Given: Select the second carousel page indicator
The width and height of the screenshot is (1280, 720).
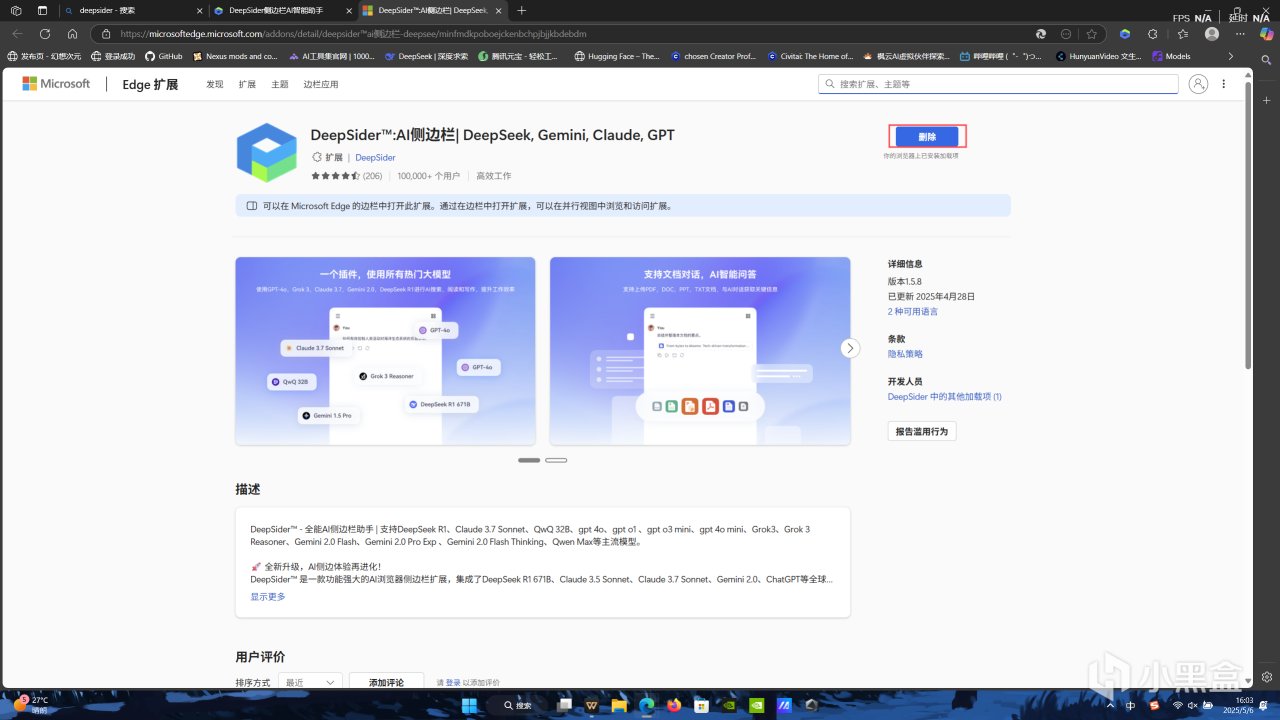Looking at the screenshot, I should coord(556,460).
